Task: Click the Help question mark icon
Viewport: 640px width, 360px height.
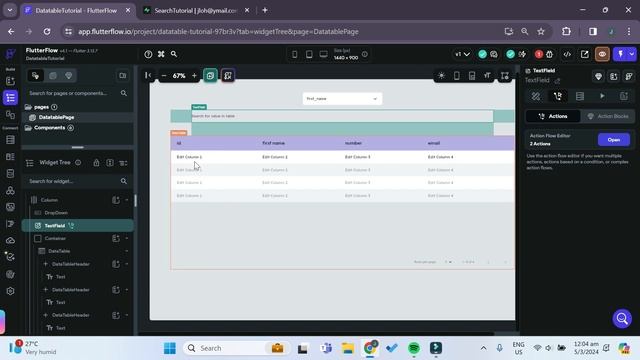Action: pos(148,54)
